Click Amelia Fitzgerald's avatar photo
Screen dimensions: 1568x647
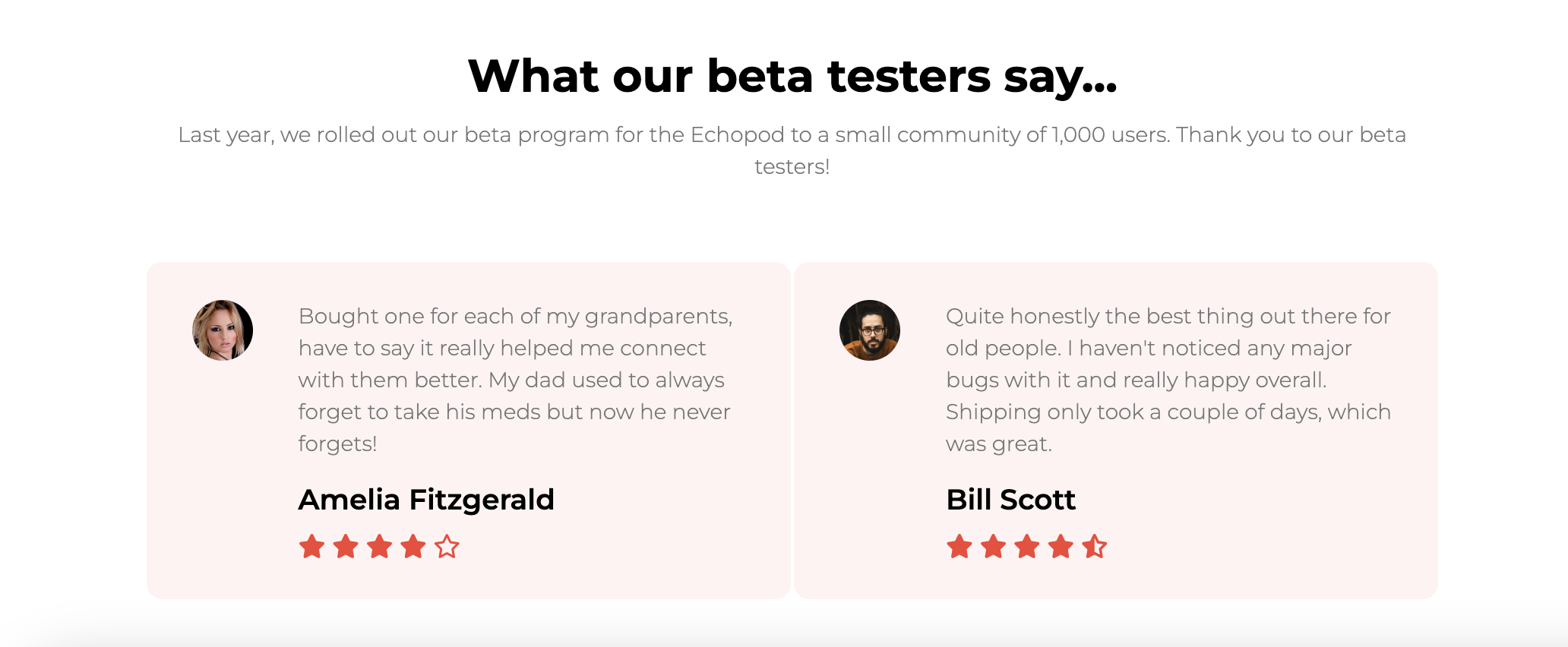(x=223, y=330)
